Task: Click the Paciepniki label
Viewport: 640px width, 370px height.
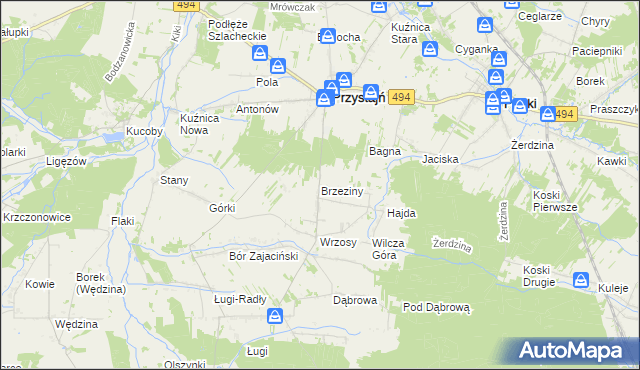Action: (x=597, y=51)
